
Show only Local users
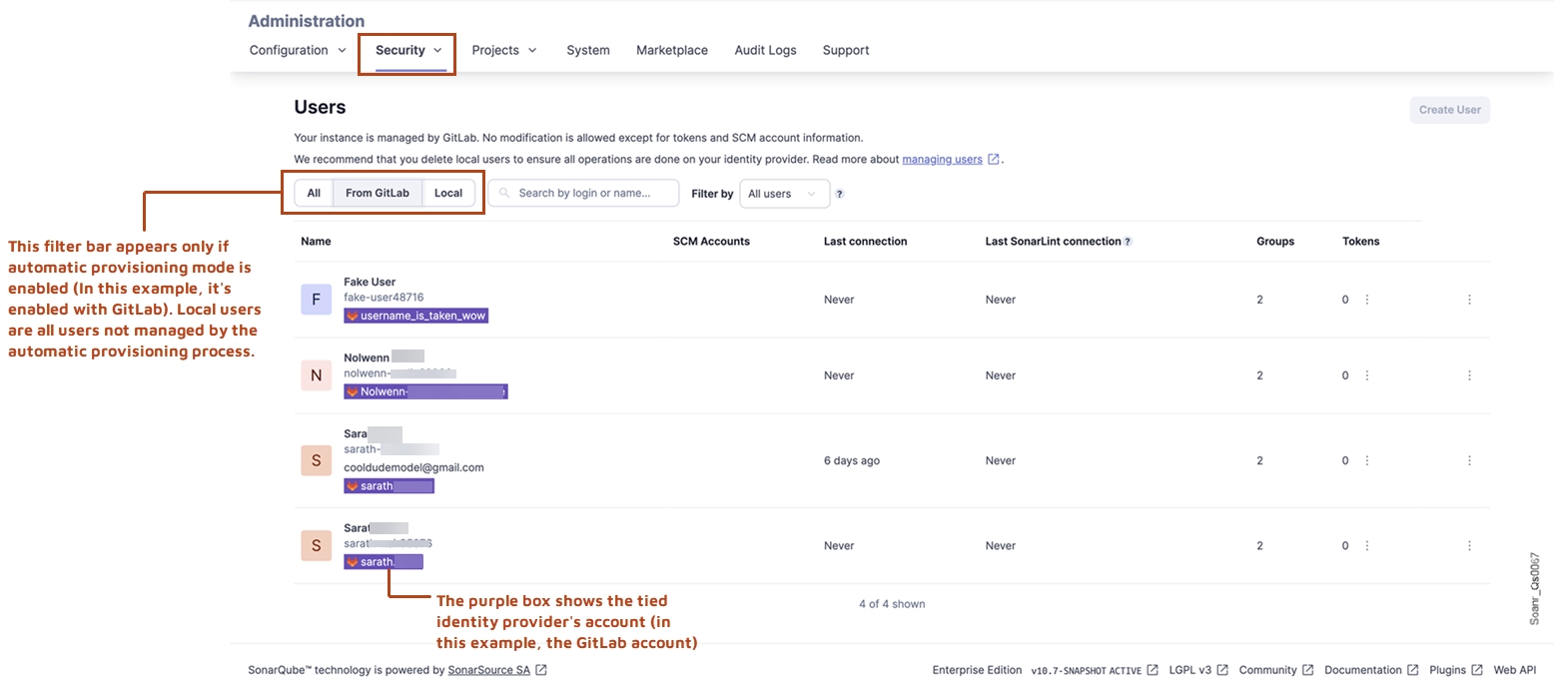[x=448, y=194]
